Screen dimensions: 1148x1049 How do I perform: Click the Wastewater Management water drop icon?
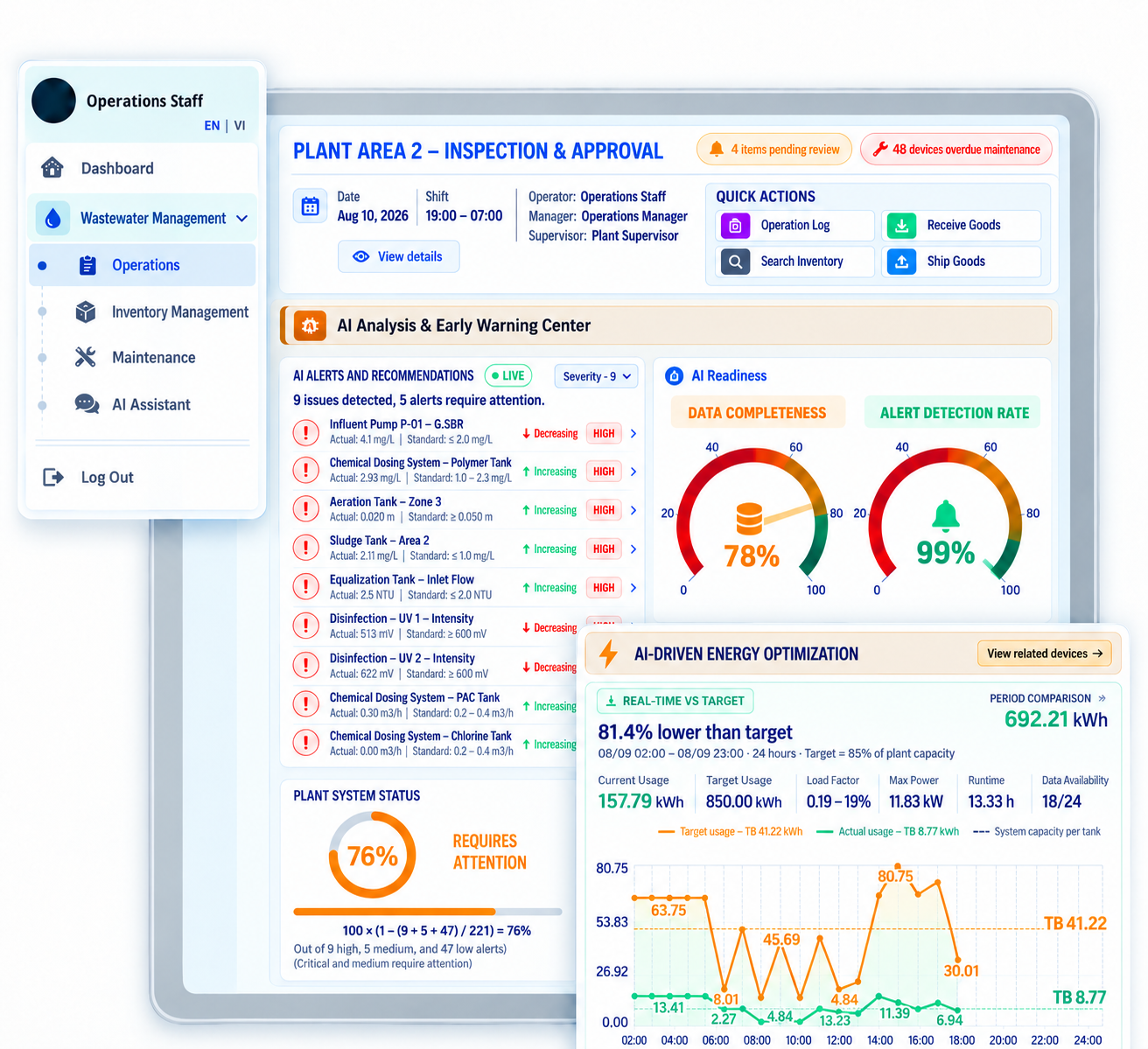coord(52,218)
